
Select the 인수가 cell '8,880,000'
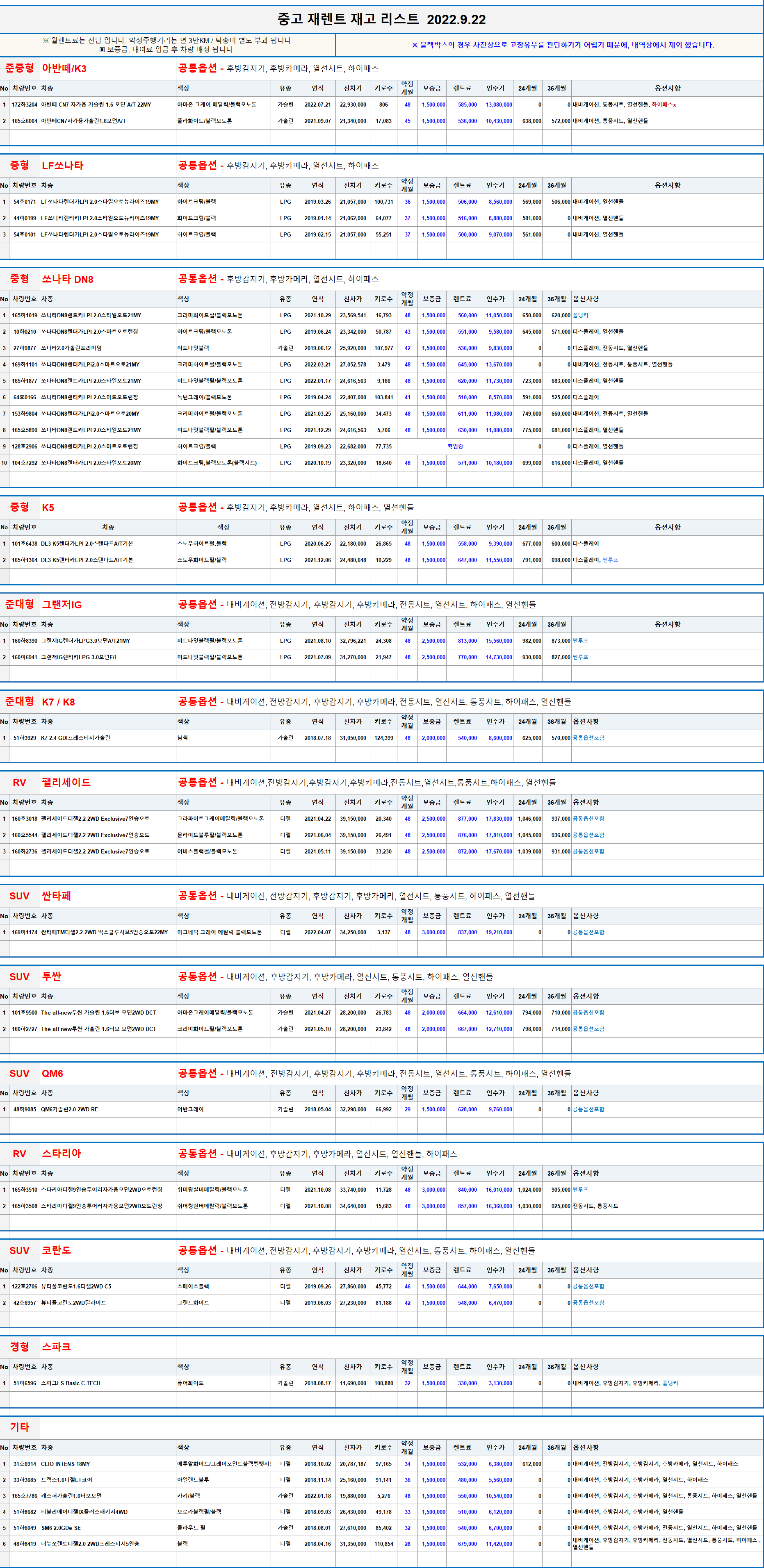(x=500, y=218)
